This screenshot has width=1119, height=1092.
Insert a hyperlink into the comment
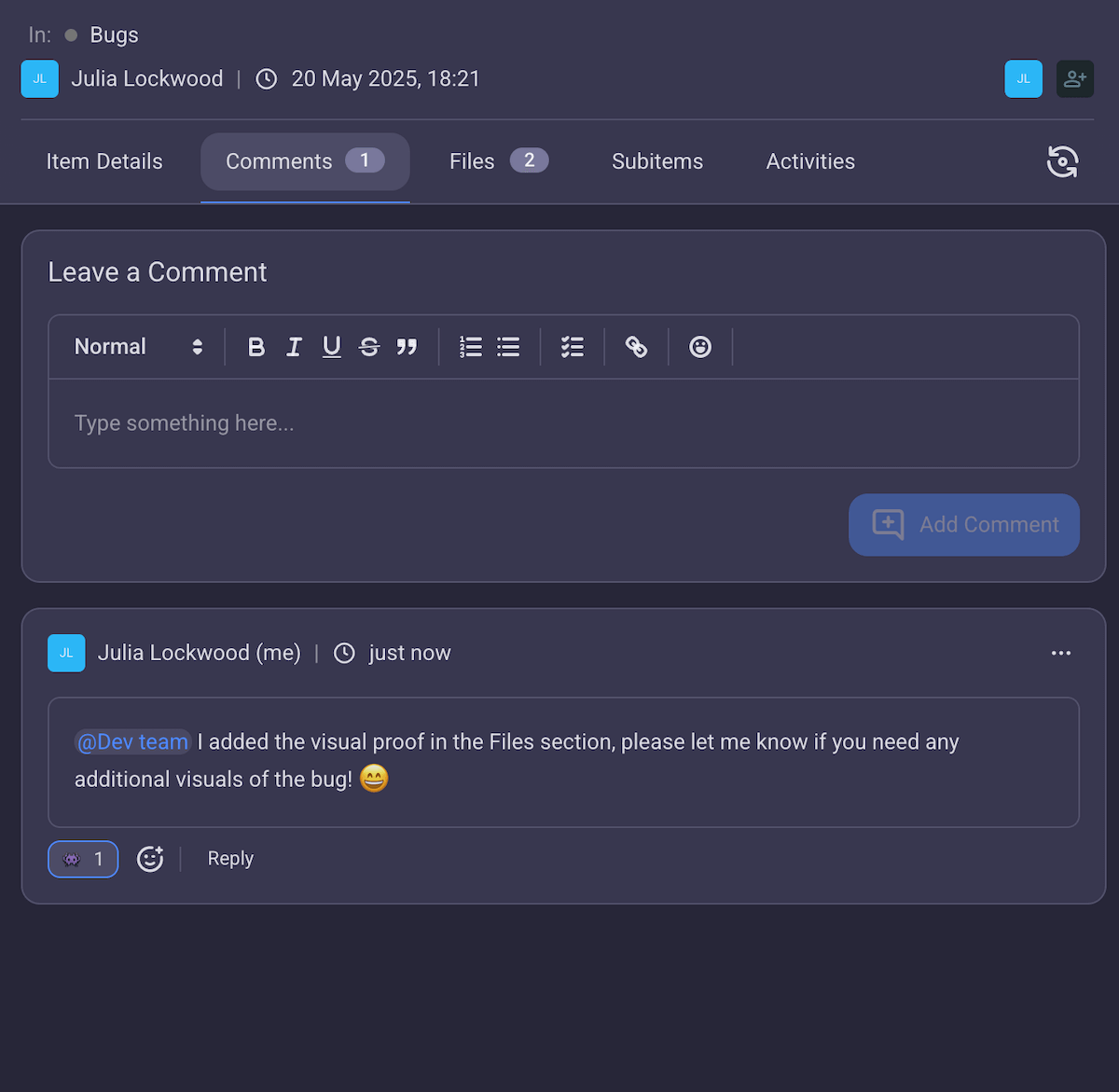(636, 346)
